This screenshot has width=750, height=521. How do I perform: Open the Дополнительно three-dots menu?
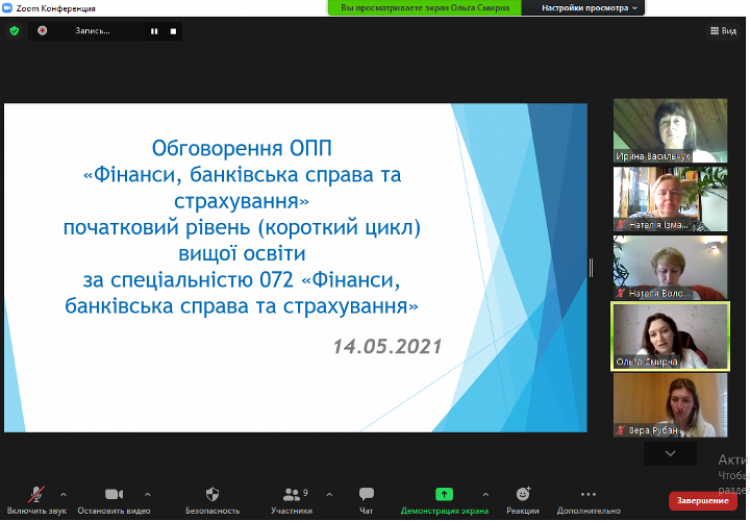pos(588,495)
